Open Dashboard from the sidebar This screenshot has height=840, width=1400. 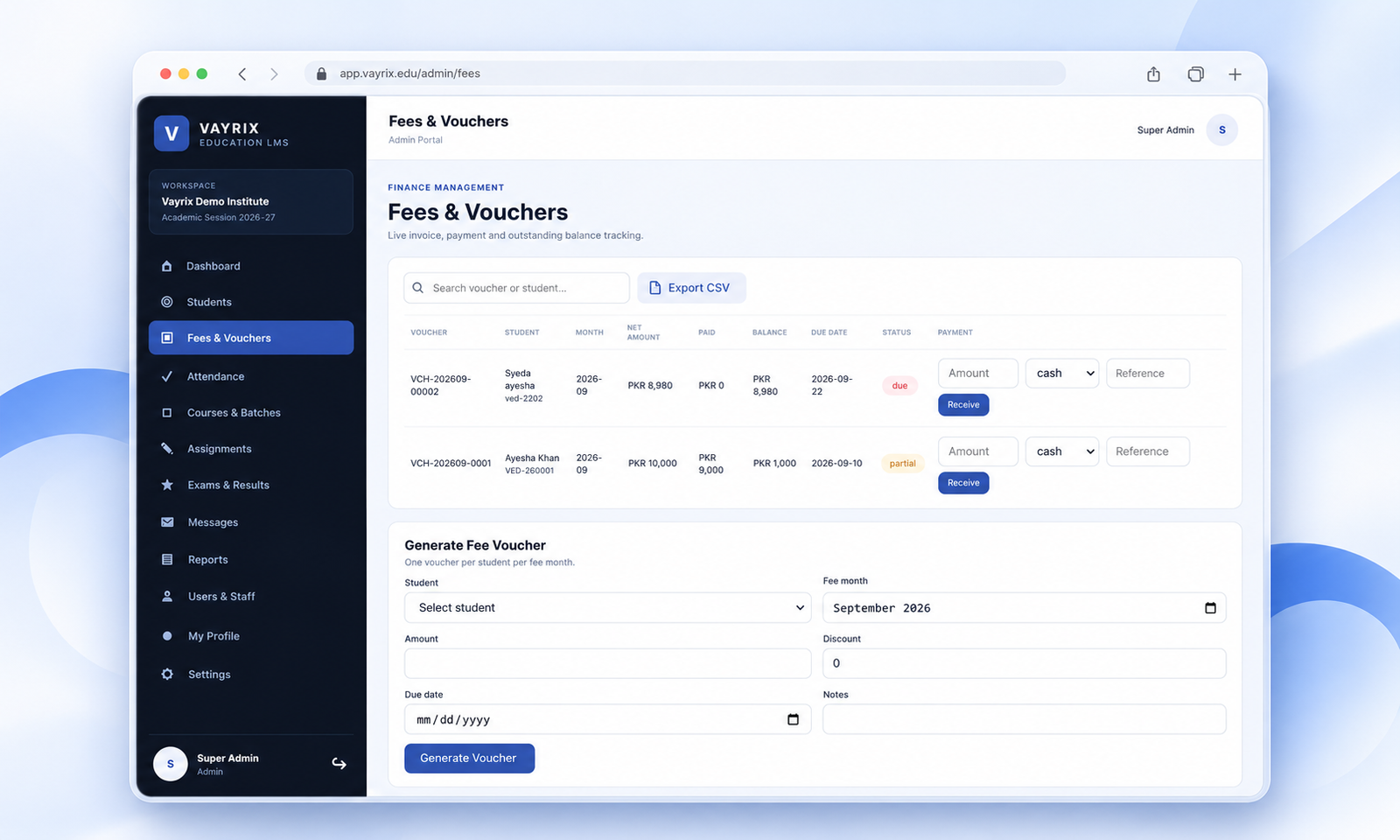coord(251,266)
